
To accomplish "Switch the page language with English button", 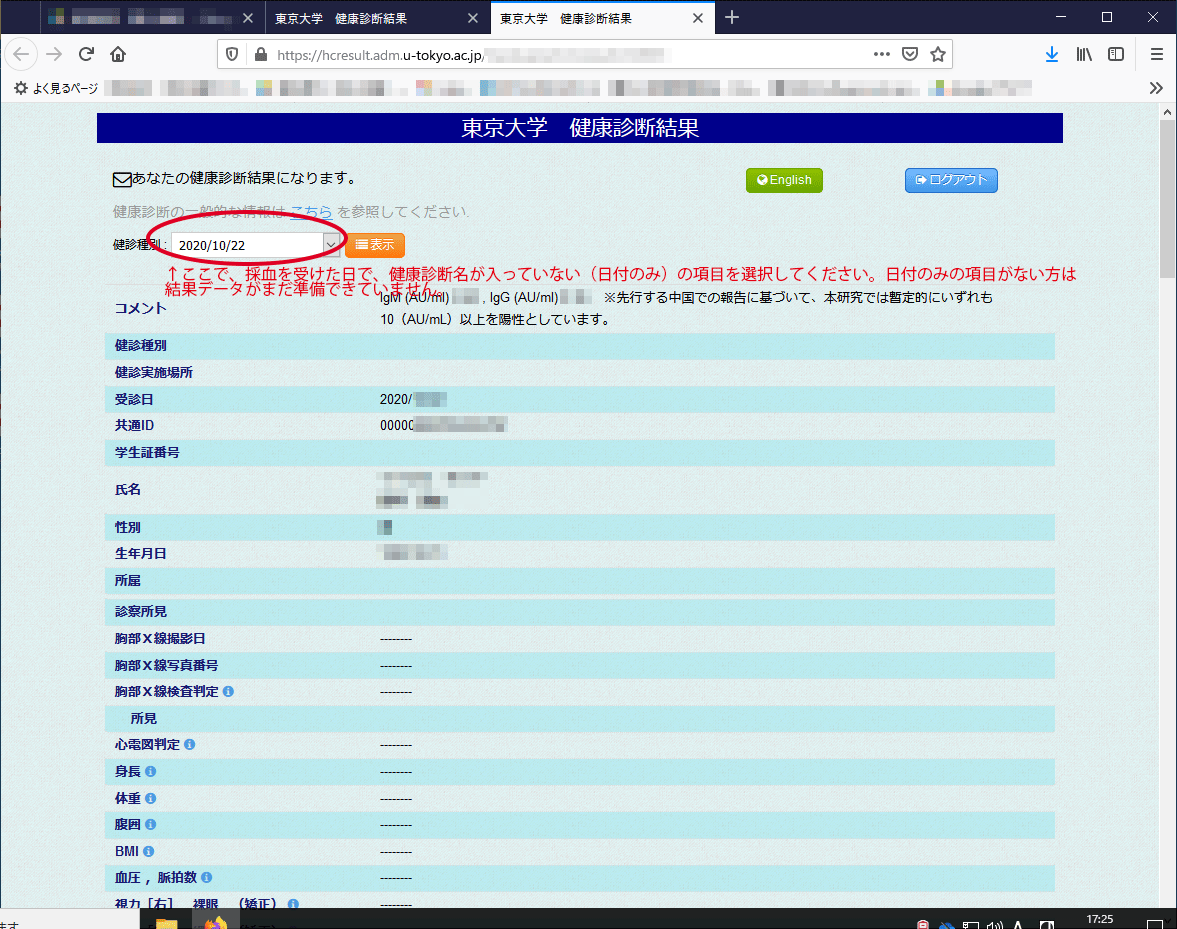I will pos(784,180).
